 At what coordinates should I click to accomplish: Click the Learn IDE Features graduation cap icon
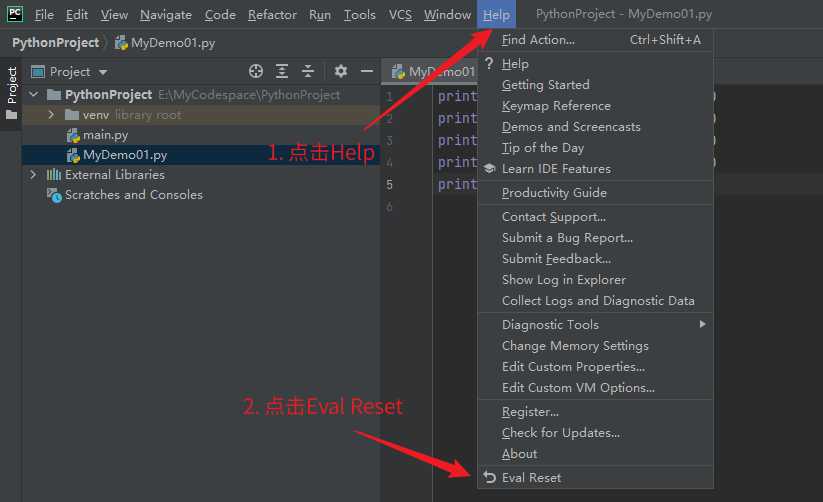[x=489, y=169]
